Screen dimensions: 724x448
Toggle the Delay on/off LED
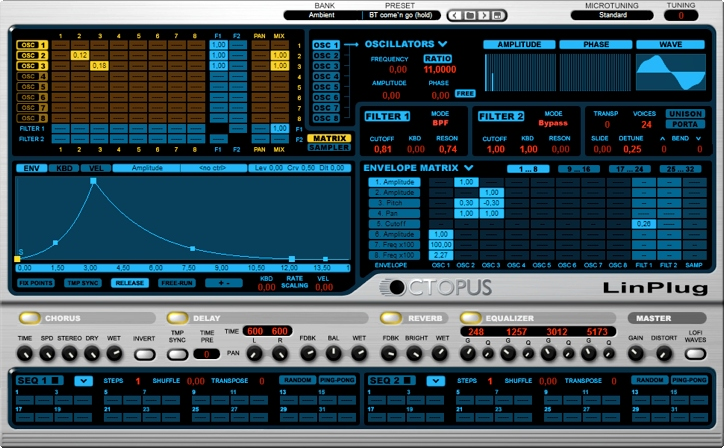coord(177,318)
